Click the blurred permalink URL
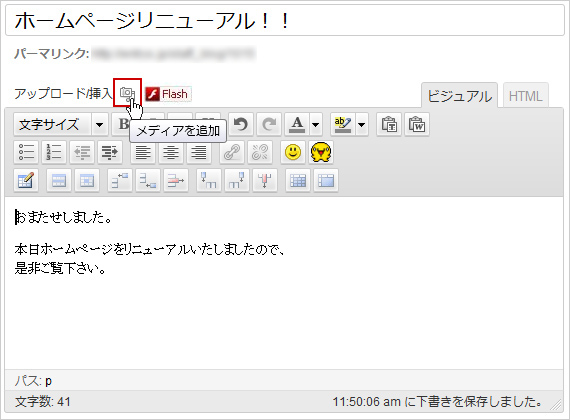Screen dimensions: 570x420 [x=174, y=54]
